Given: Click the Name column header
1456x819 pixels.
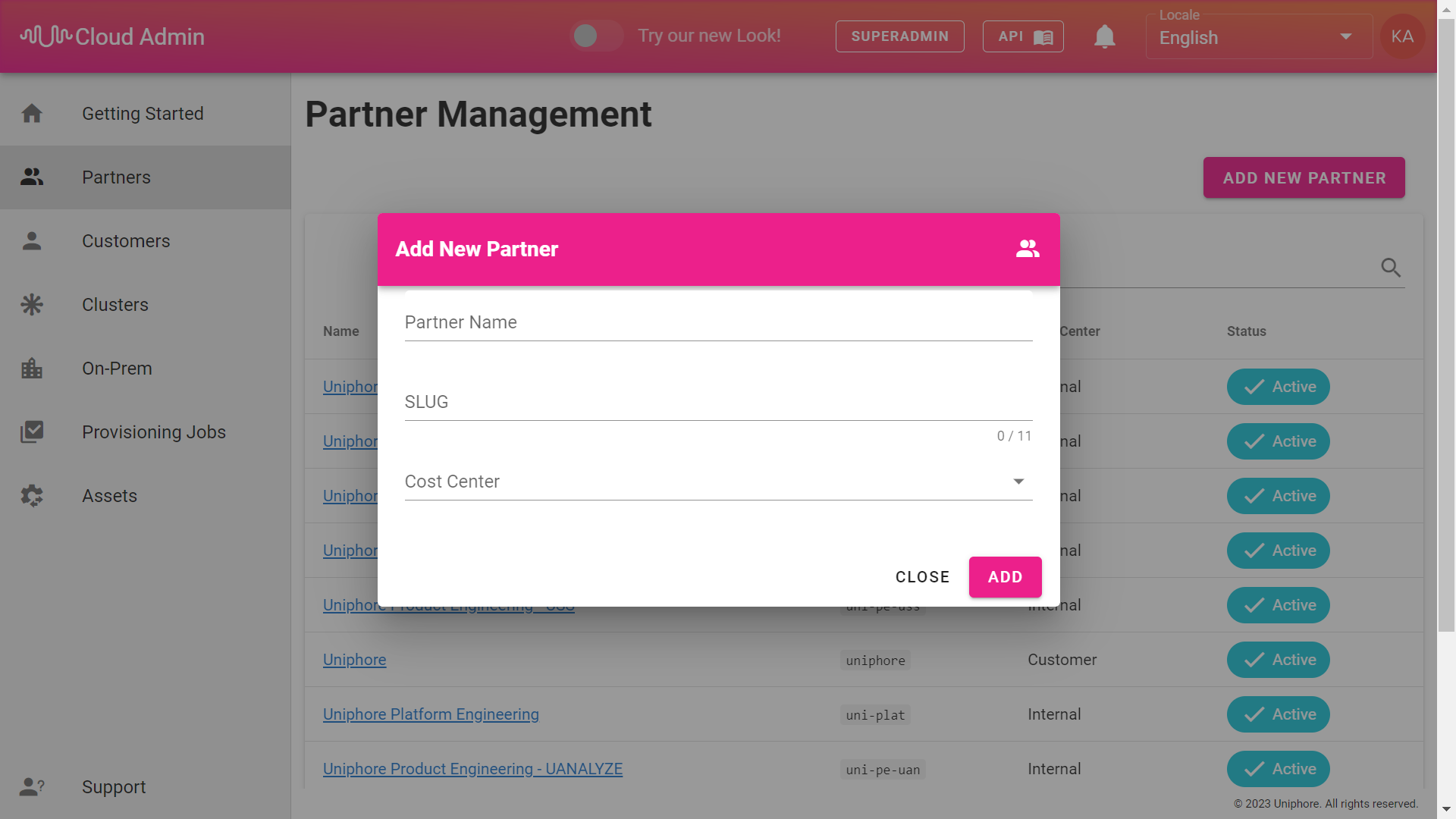Looking at the screenshot, I should click(x=340, y=331).
